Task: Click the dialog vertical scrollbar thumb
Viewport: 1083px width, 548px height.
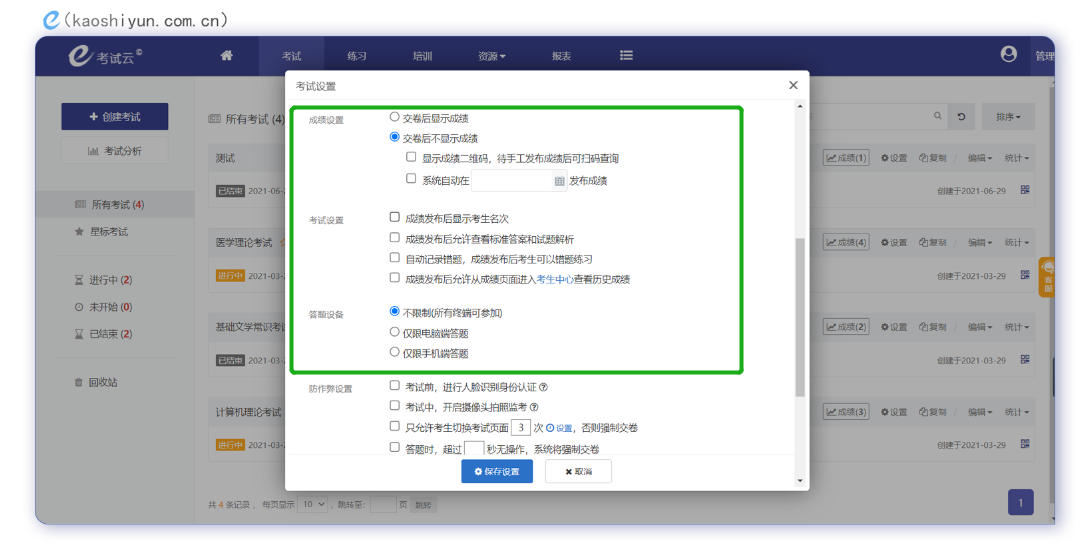Action: tap(800, 317)
